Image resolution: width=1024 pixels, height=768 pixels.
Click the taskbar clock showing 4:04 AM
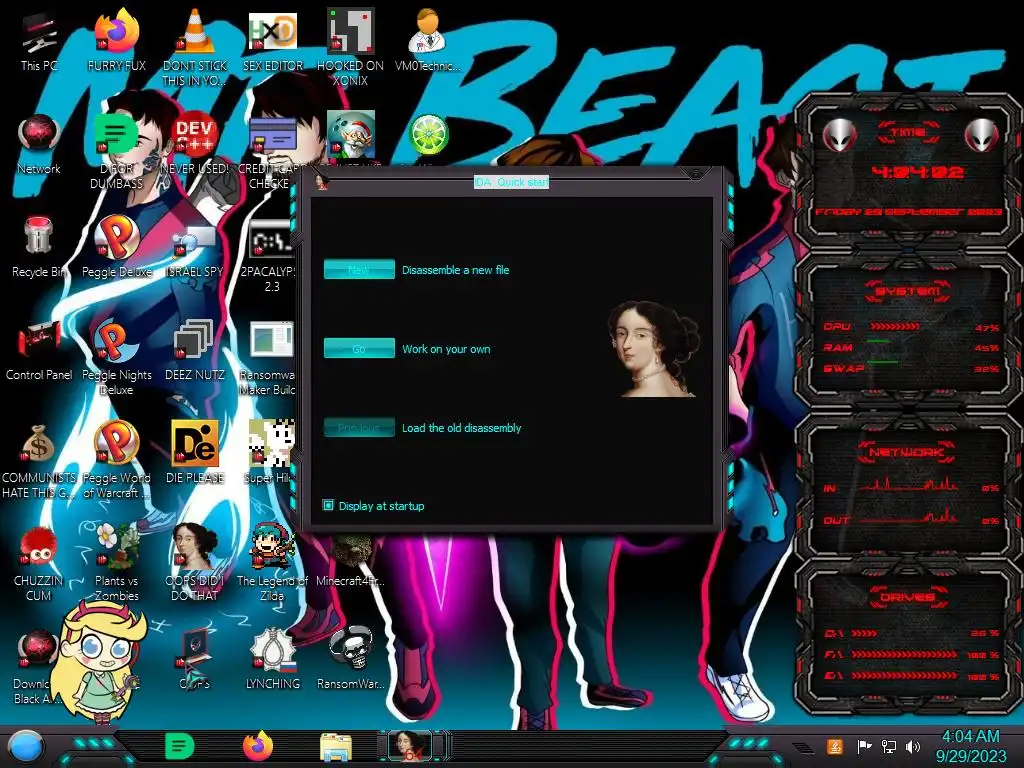tap(970, 737)
